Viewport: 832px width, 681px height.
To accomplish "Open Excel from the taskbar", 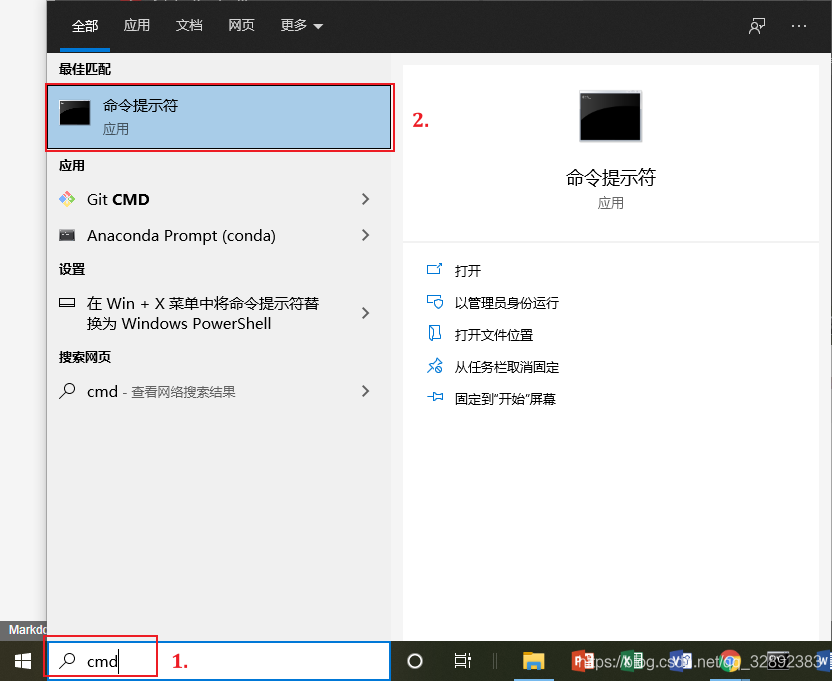I will pyautogui.click(x=631, y=661).
